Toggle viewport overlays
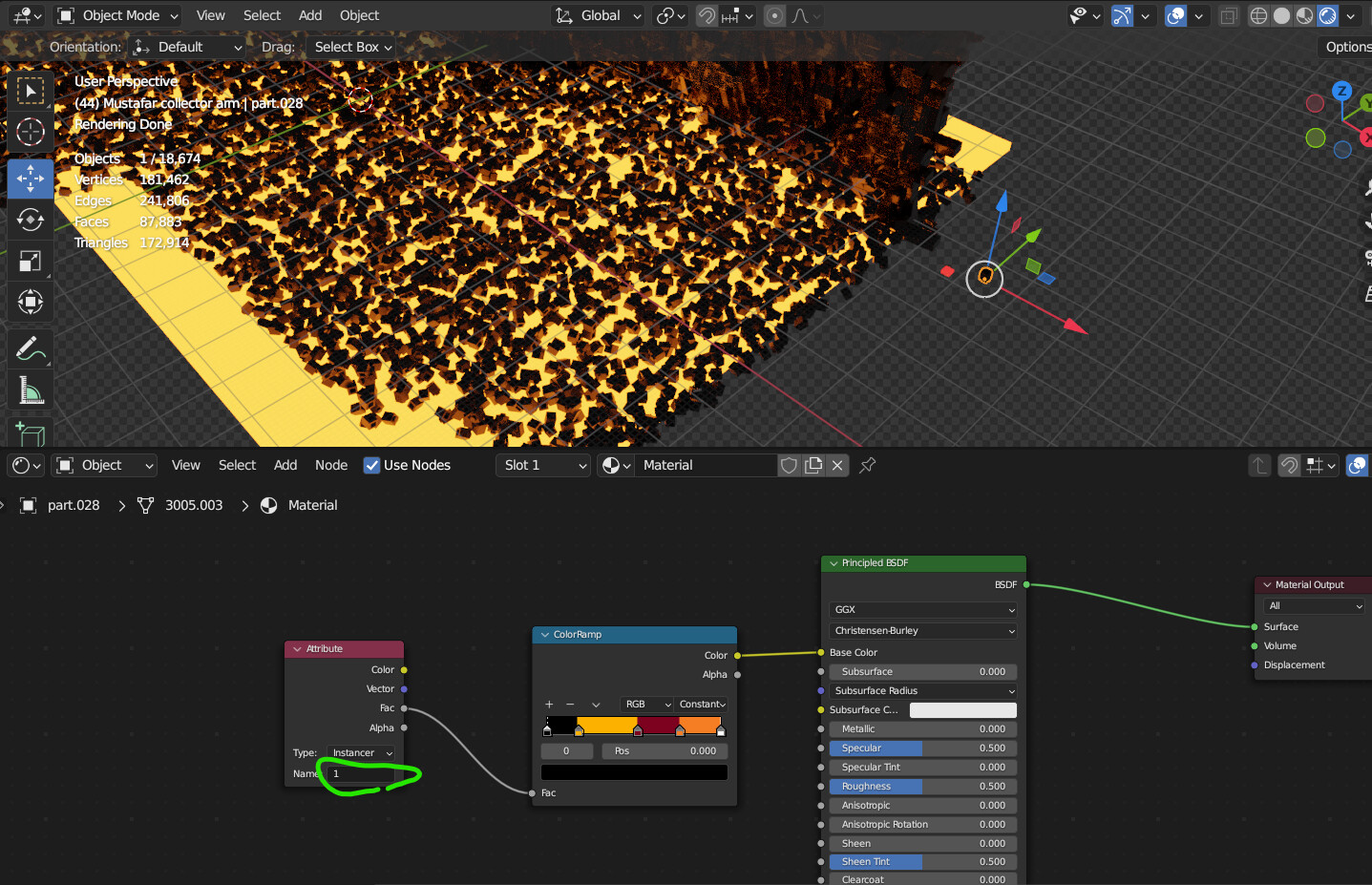Viewport: 1372px width, 885px height. click(1175, 15)
